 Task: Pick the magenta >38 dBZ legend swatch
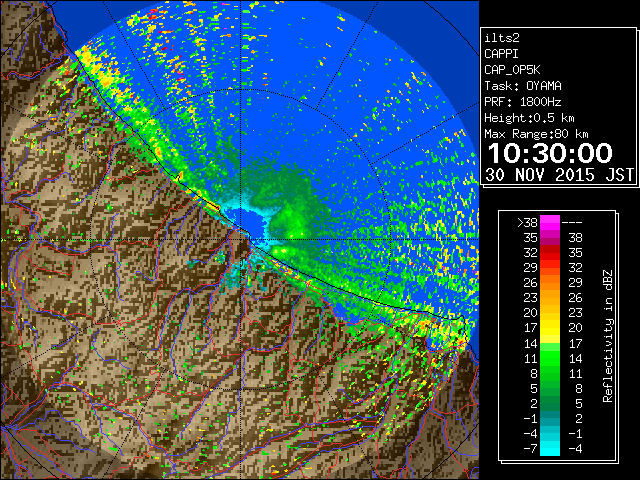click(550, 223)
